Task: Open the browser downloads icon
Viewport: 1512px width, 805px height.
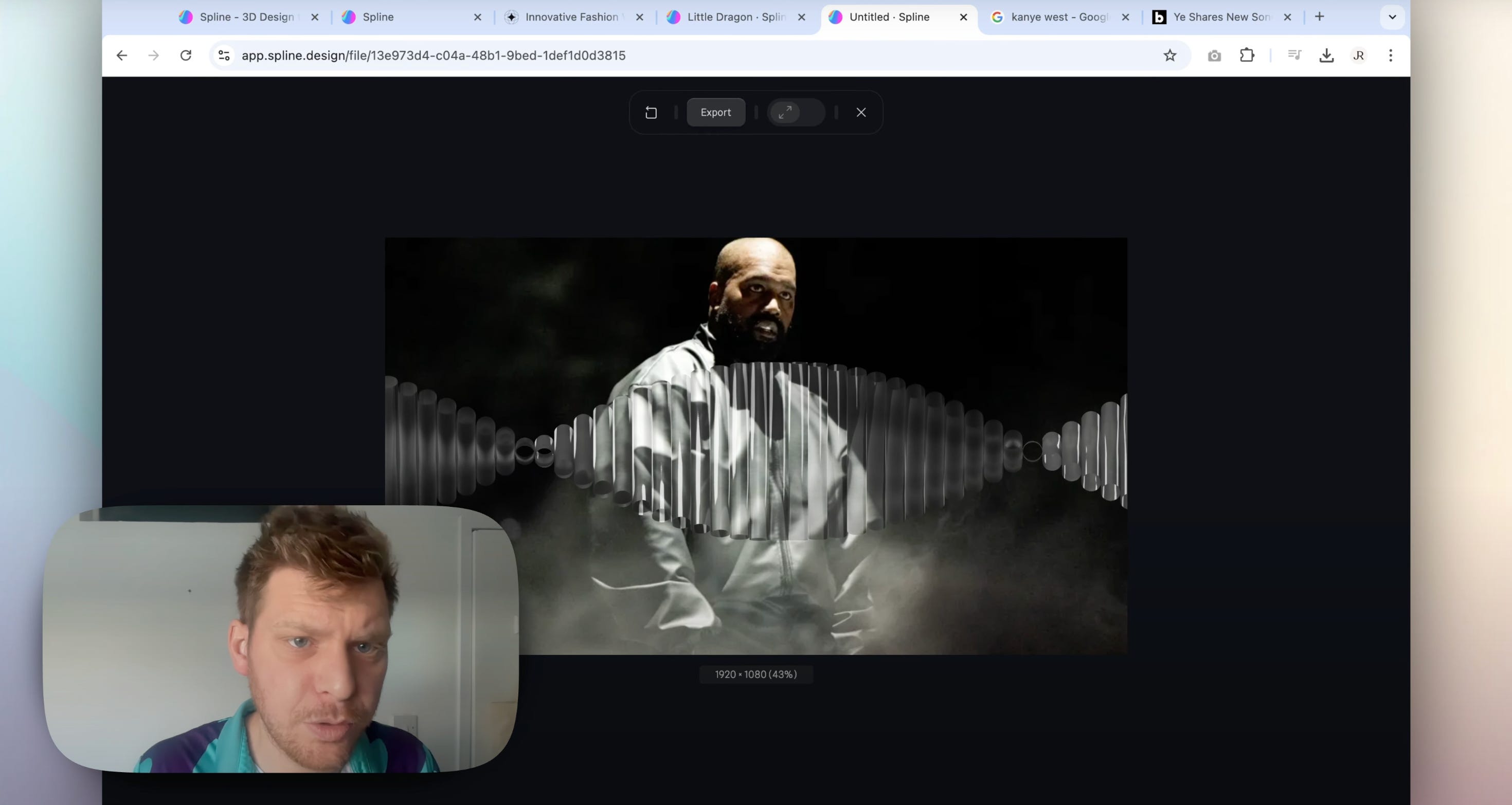Action: pyautogui.click(x=1326, y=55)
